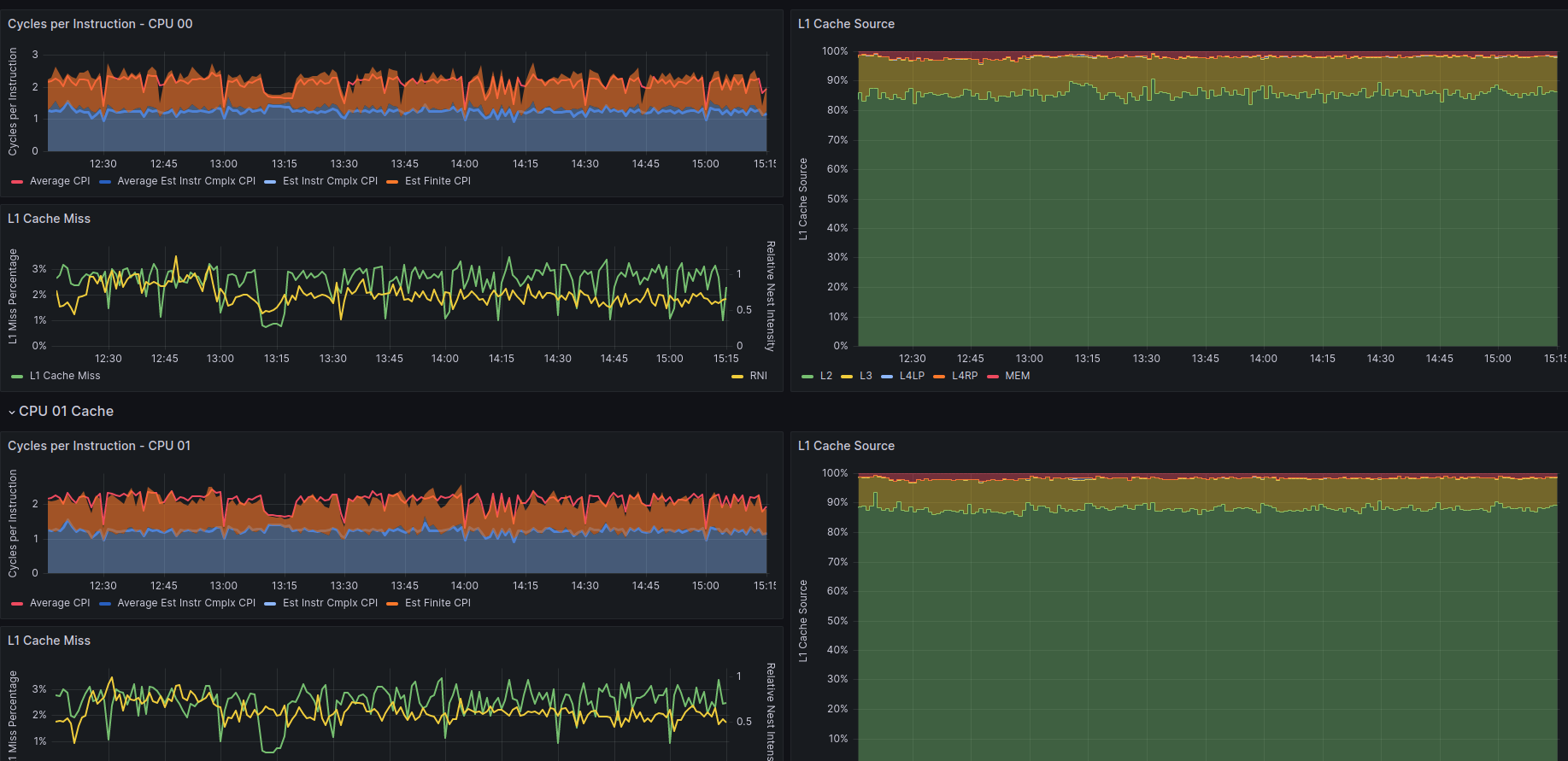
Task: Show only the L2 series in the legend
Action: [x=825, y=376]
